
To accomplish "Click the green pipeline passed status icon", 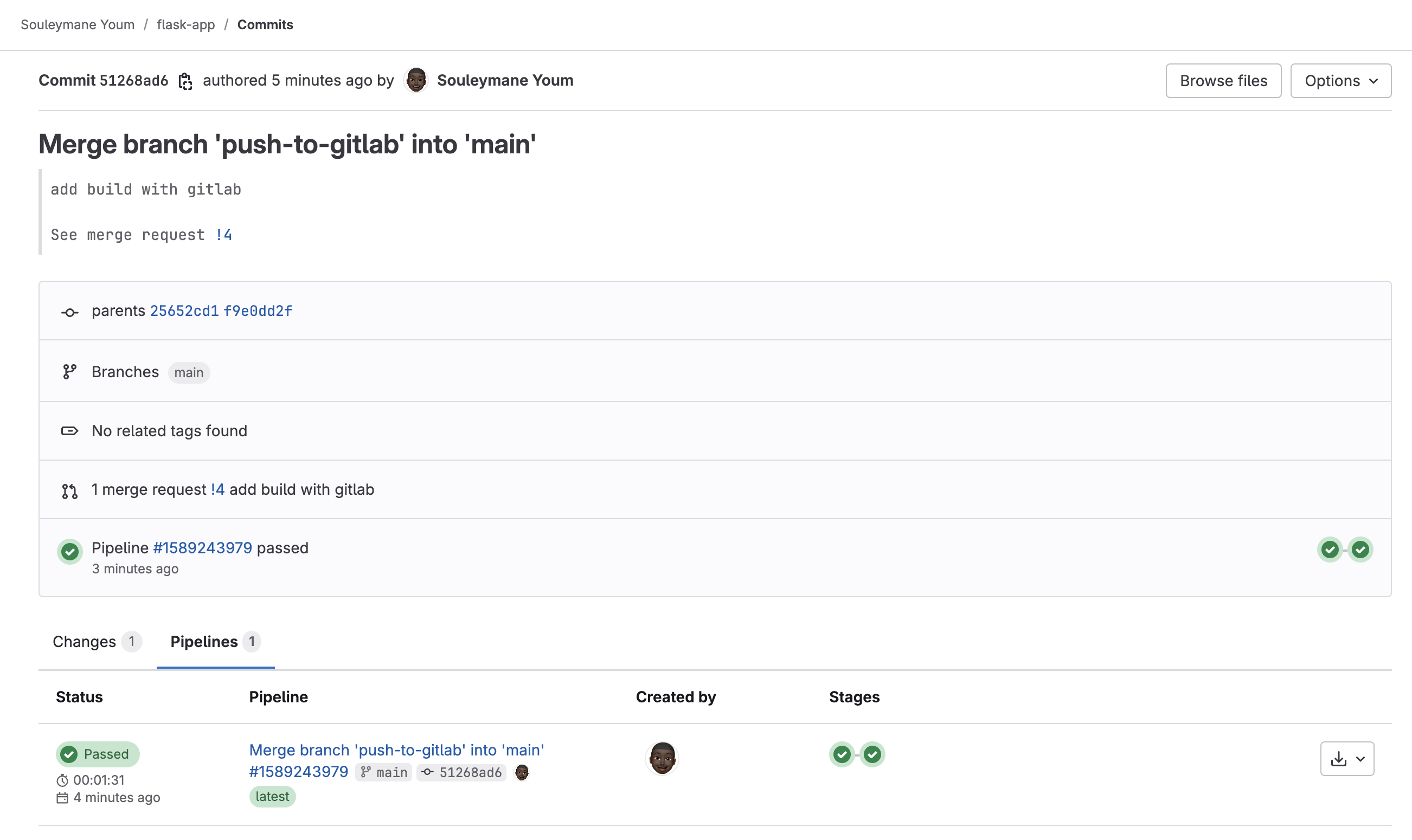I will pos(69,551).
